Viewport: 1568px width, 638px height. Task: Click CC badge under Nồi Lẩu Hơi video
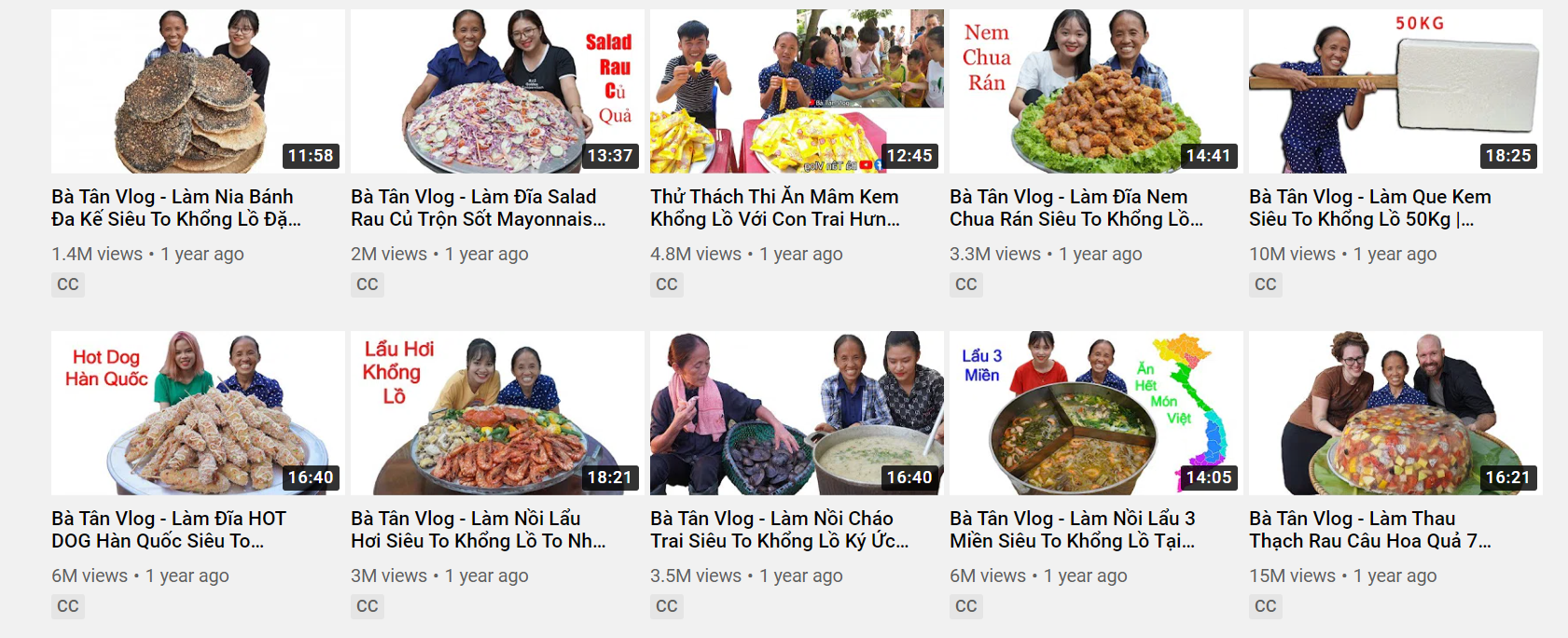(x=368, y=606)
